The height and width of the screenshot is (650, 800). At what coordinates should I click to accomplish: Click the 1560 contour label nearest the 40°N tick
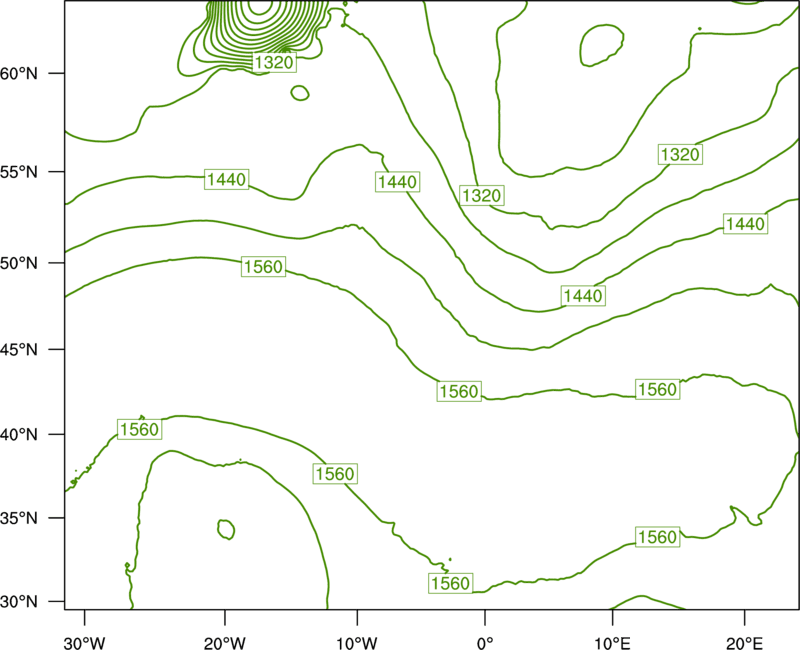[140, 429]
